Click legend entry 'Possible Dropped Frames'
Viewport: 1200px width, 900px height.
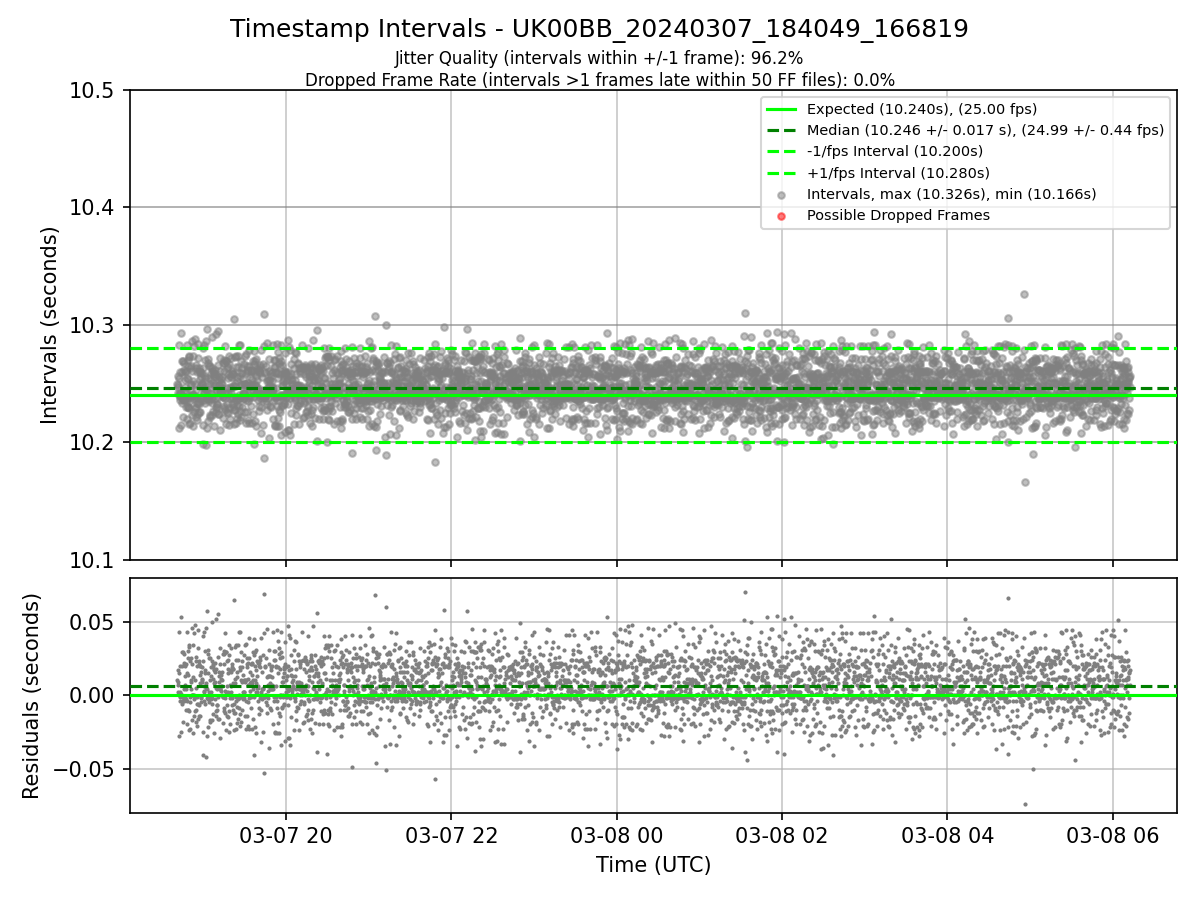click(x=898, y=215)
